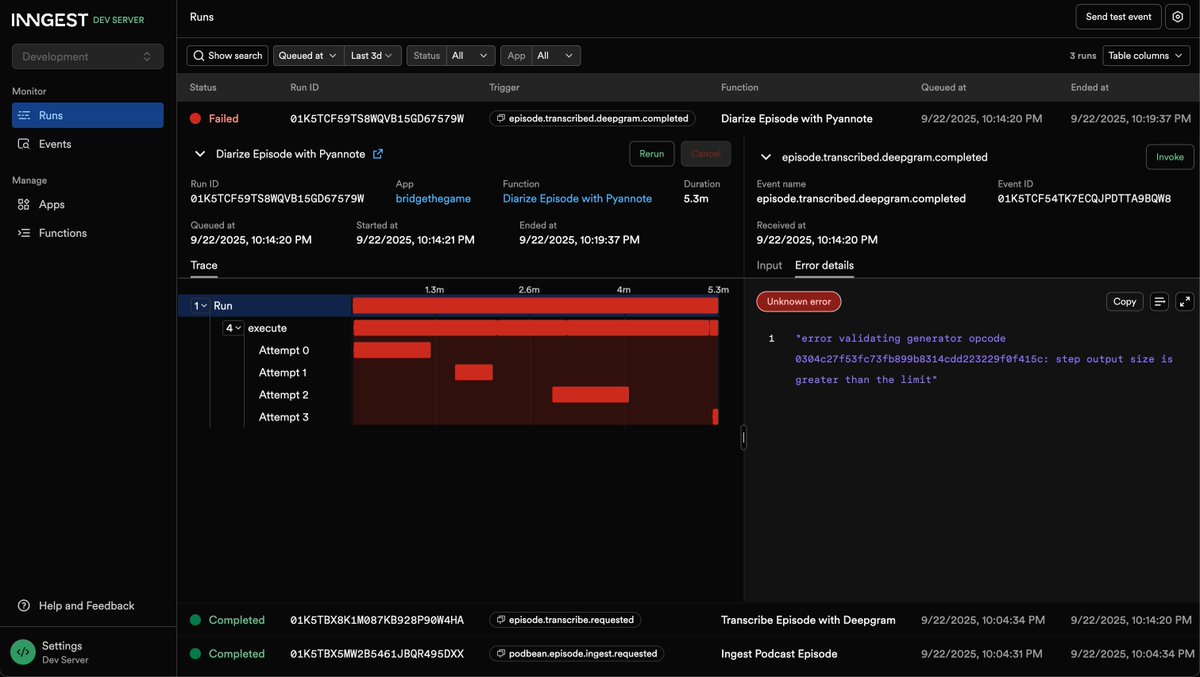Click the Event ID 01K5TCF54TK7ECQJPDTTA9BQW8
1200x677 pixels.
point(1084,199)
